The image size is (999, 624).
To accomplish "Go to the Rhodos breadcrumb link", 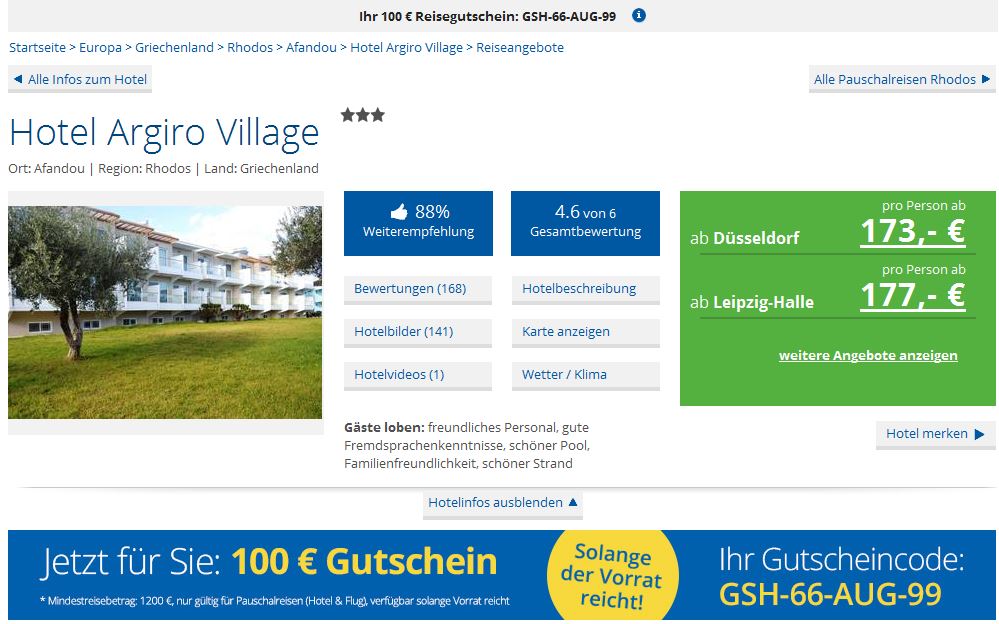I will (x=250, y=47).
